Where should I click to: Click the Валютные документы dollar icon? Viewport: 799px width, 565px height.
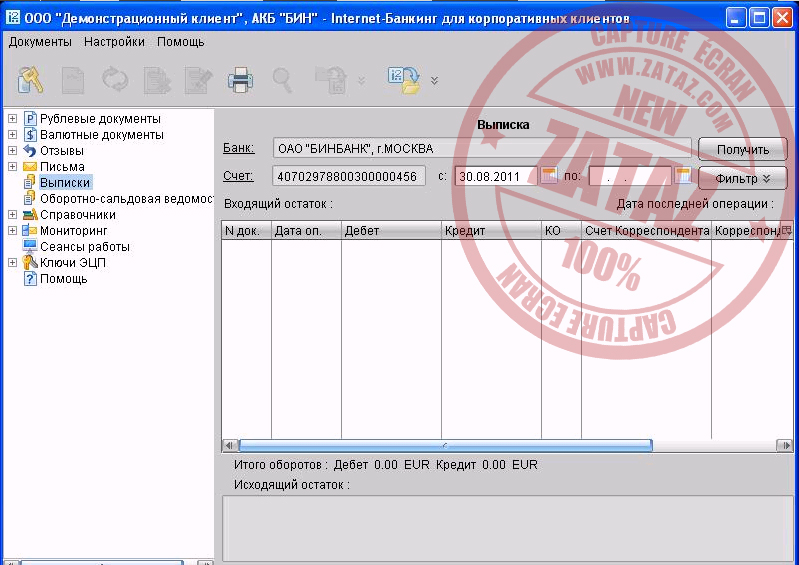tap(30, 134)
